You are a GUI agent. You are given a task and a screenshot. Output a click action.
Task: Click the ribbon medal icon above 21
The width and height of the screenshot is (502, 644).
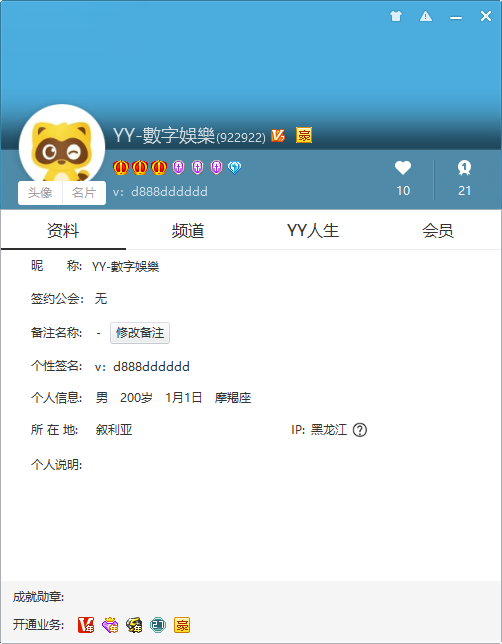[464, 168]
